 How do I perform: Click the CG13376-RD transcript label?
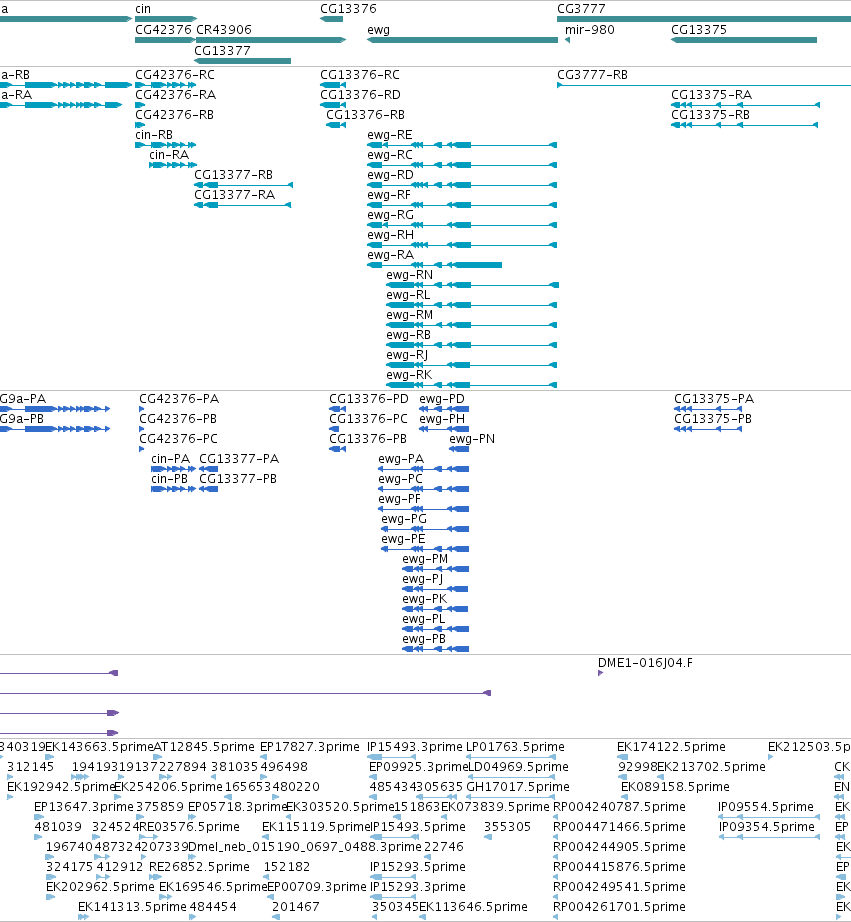[x=360, y=95]
